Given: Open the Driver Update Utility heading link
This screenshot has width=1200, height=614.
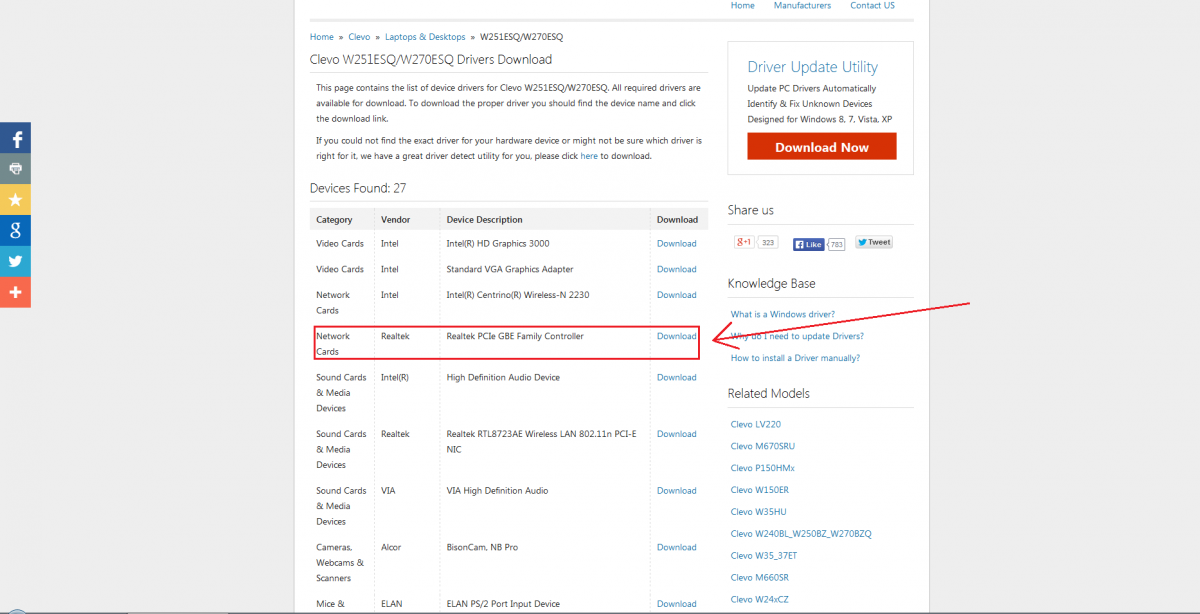Looking at the screenshot, I should pyautogui.click(x=812, y=67).
